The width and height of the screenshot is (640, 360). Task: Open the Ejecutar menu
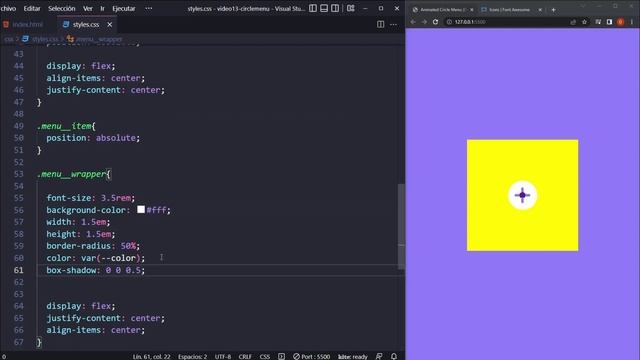[124, 8]
